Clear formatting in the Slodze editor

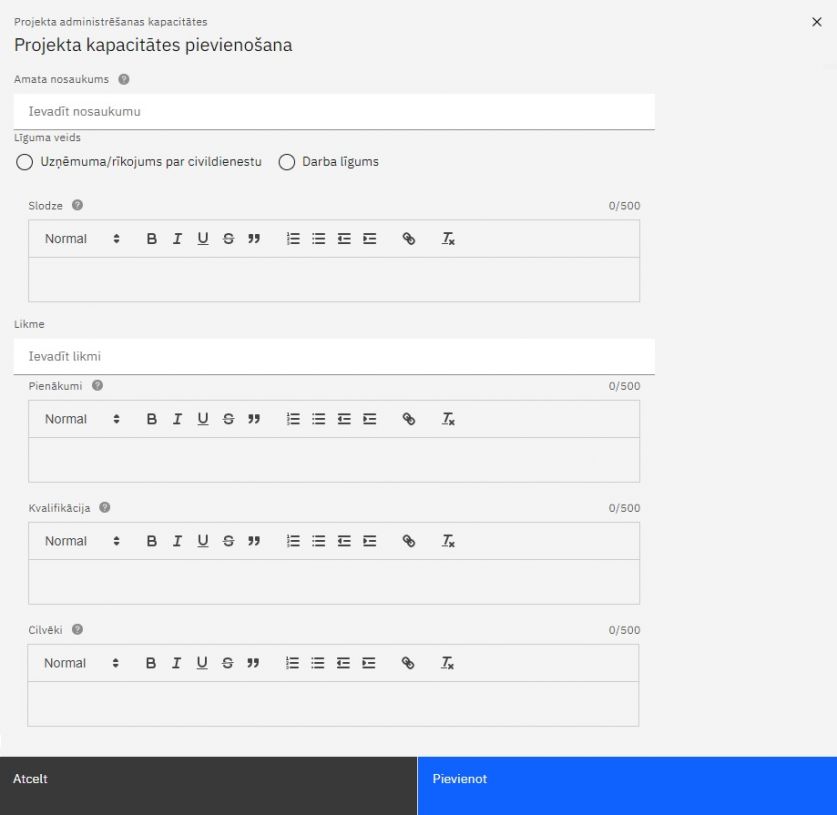pyautogui.click(x=449, y=239)
